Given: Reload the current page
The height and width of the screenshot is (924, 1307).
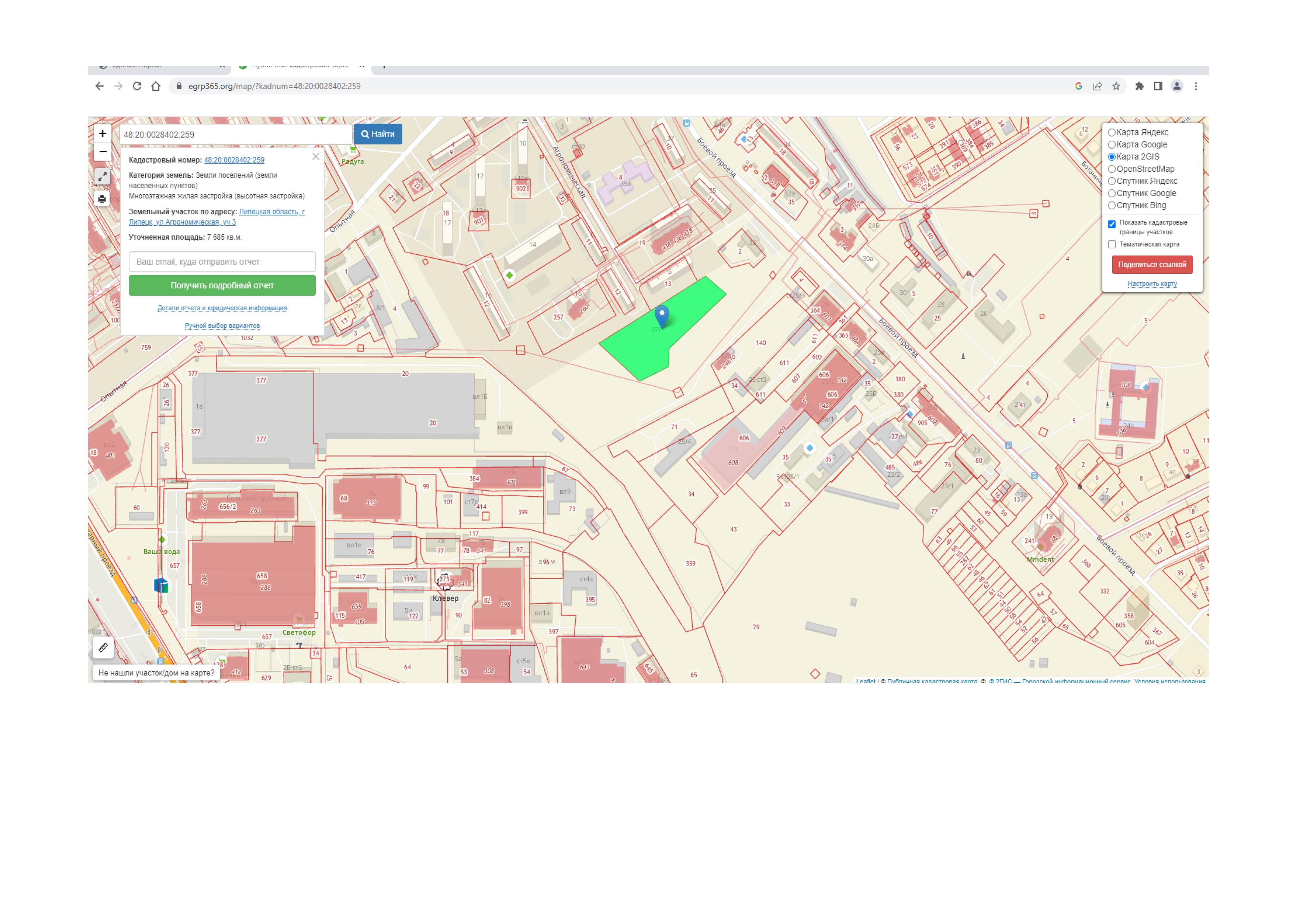Looking at the screenshot, I should click(x=137, y=86).
